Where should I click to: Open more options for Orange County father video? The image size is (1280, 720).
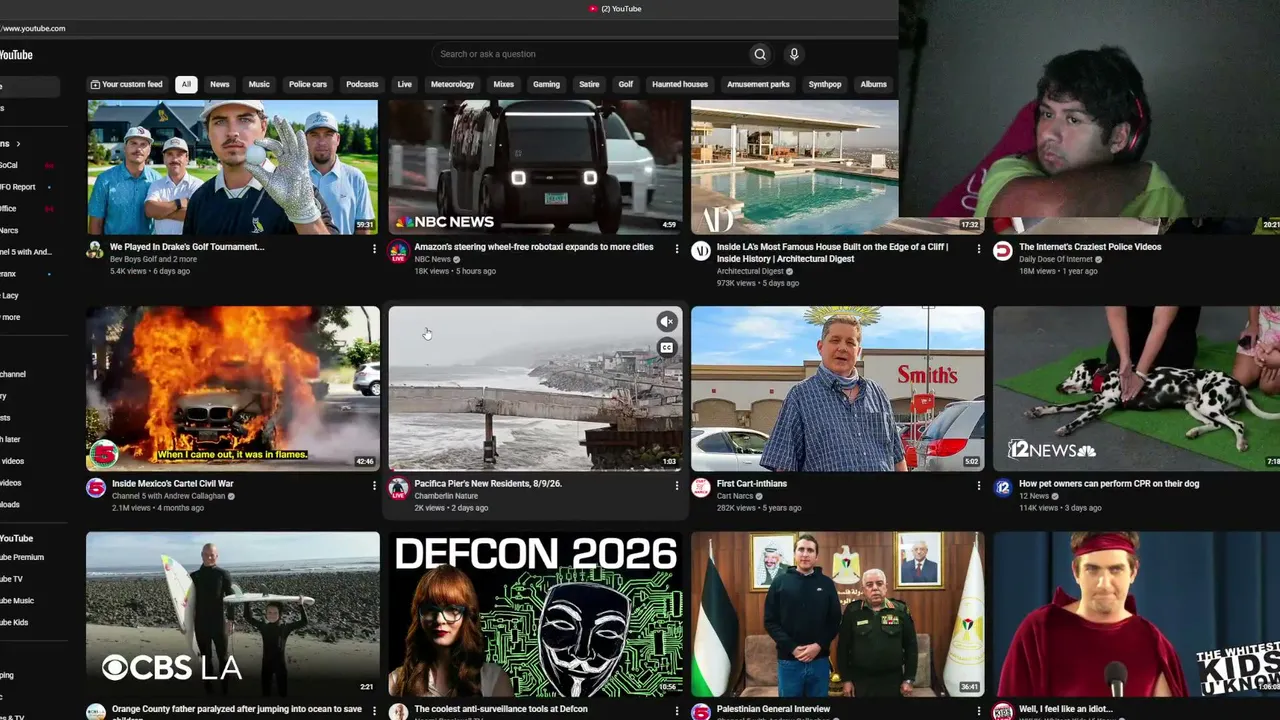coord(374,711)
